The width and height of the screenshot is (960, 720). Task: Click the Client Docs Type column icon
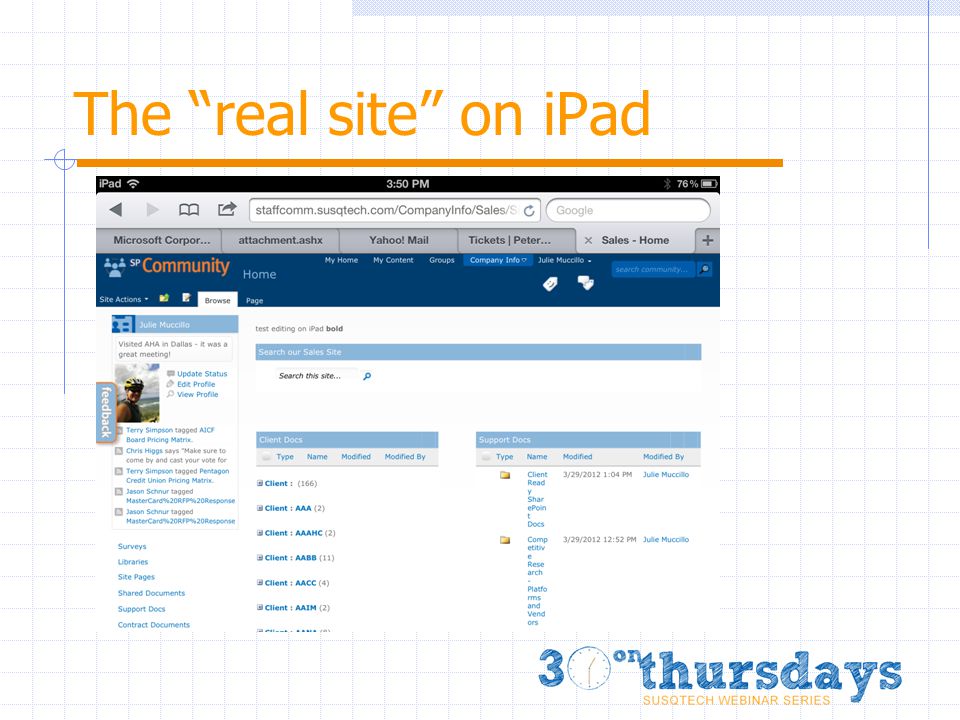click(266, 457)
